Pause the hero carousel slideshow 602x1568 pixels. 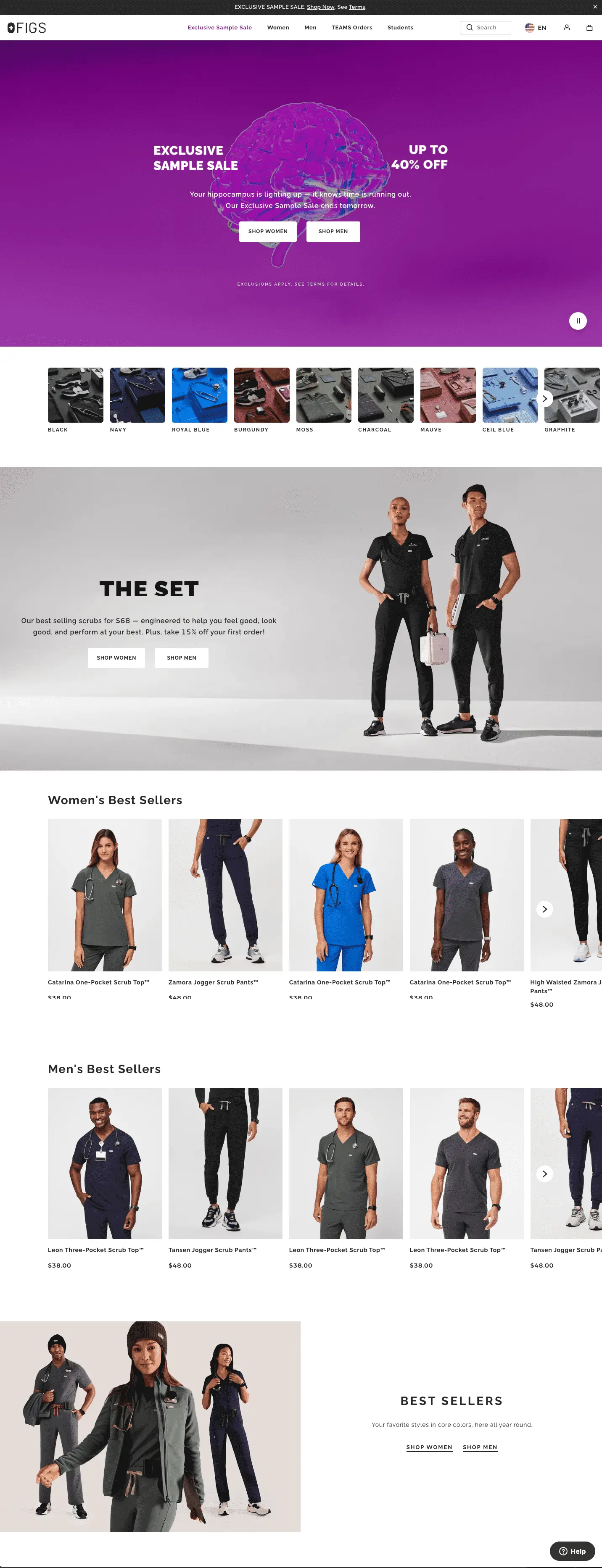coord(578,321)
